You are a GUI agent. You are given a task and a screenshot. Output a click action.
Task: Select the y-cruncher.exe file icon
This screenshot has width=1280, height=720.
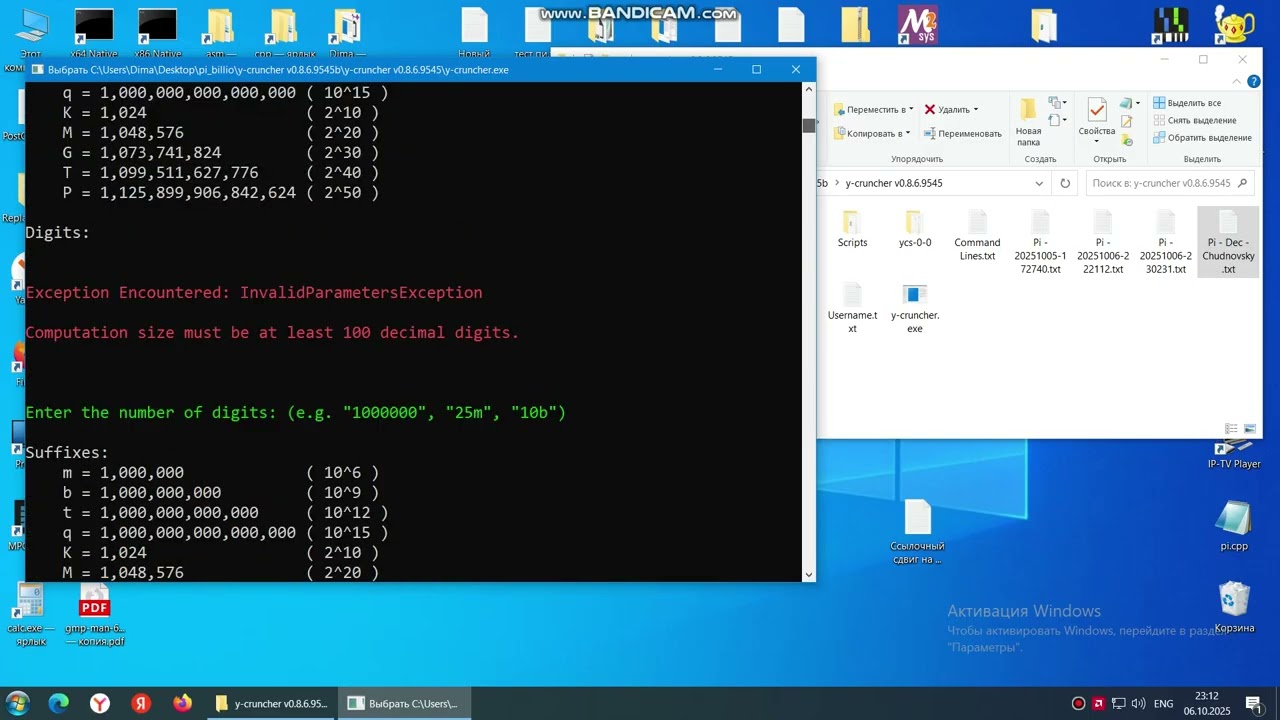click(914, 295)
